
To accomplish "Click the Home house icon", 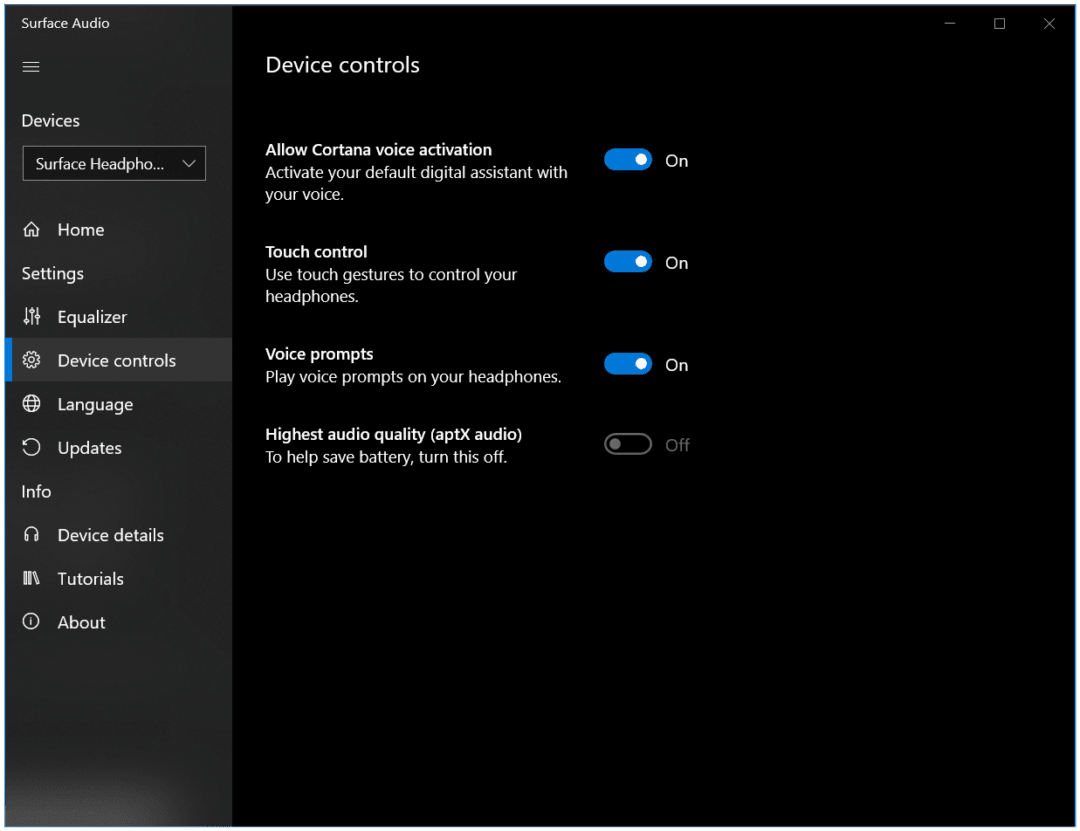I will (31, 229).
